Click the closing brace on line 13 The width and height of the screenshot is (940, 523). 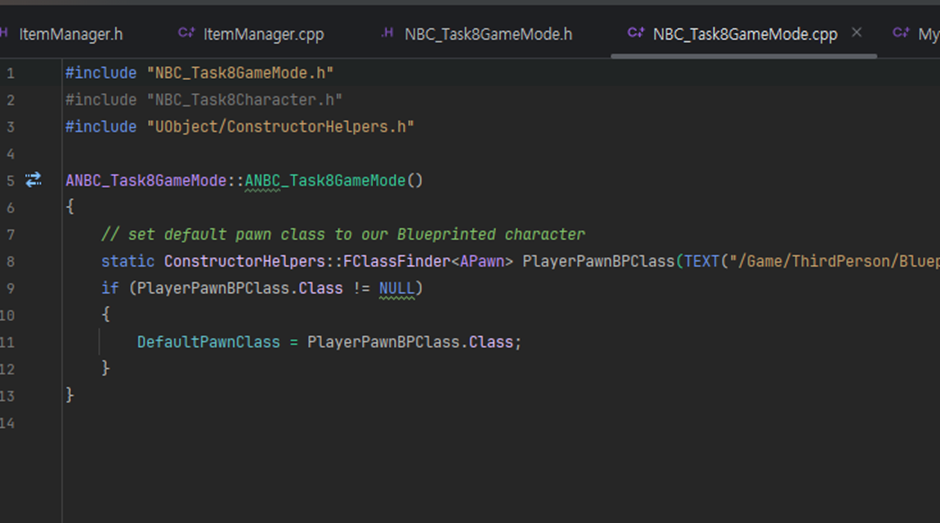click(70, 395)
